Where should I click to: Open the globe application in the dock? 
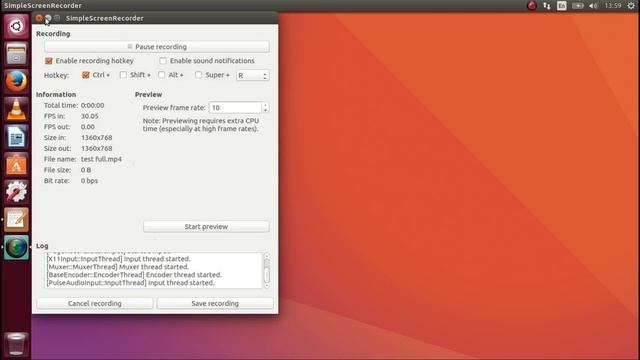(x=16, y=247)
